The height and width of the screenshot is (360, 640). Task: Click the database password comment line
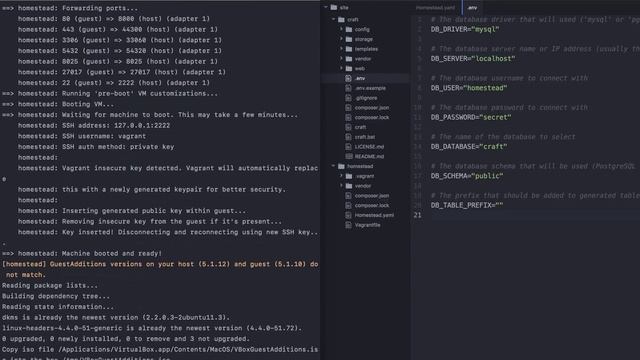coord(509,107)
